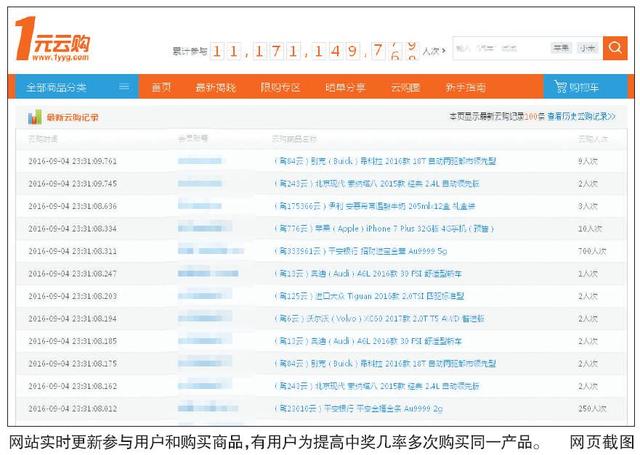Switch to 限购专区 section
This screenshot has width=640, height=455.
pyautogui.click(x=280, y=87)
